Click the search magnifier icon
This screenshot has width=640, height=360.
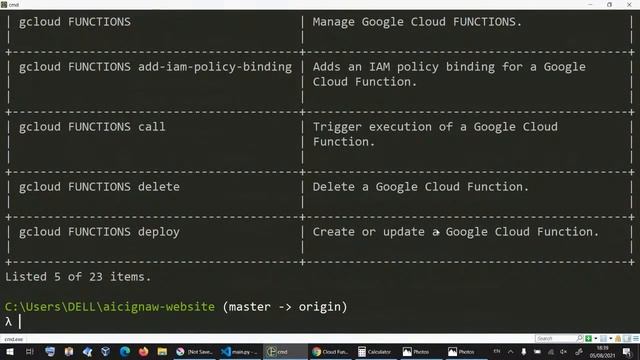tap(579, 338)
